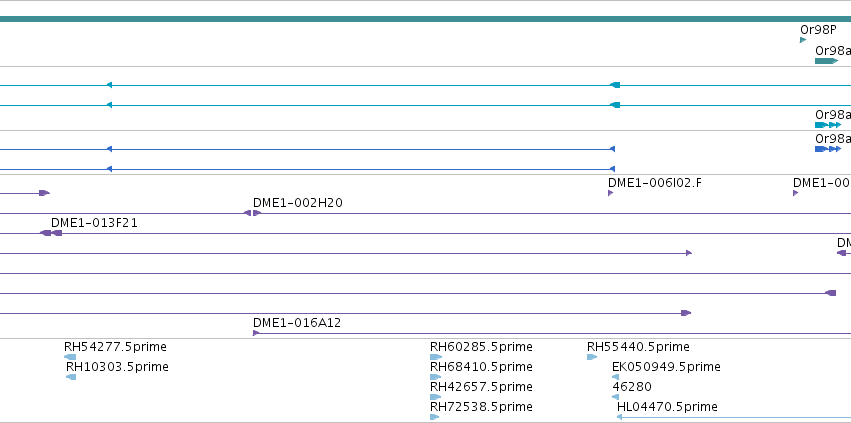Viewport: 851px width, 423px height.
Task: Select the EST glyph under RH10303.5prime
Action: tap(71, 377)
